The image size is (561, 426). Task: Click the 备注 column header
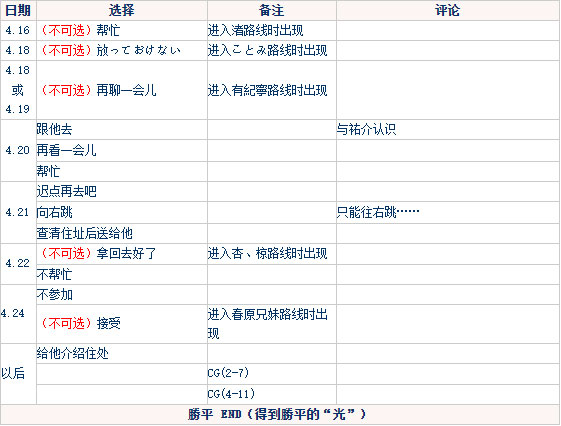pos(272,10)
